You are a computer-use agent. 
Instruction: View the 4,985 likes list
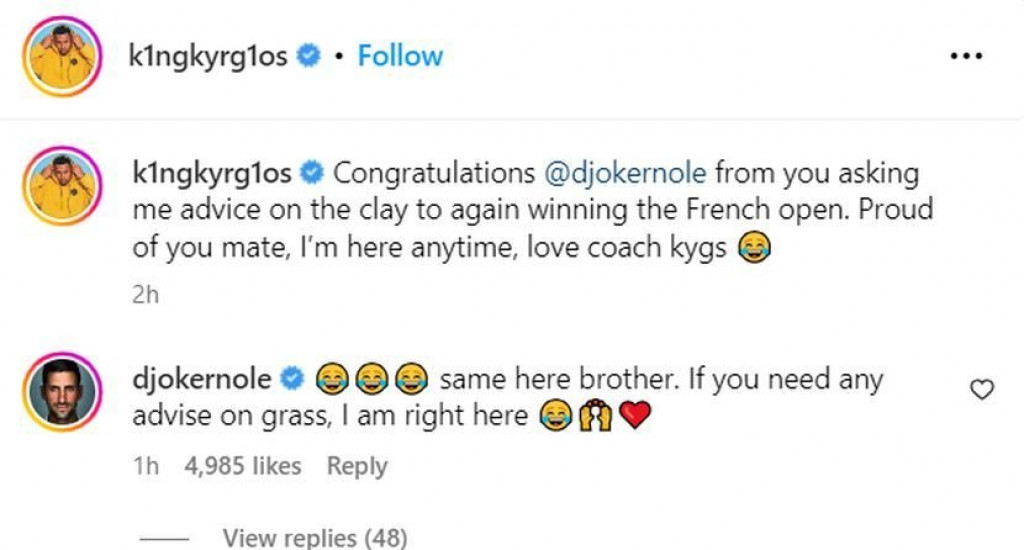point(243,466)
